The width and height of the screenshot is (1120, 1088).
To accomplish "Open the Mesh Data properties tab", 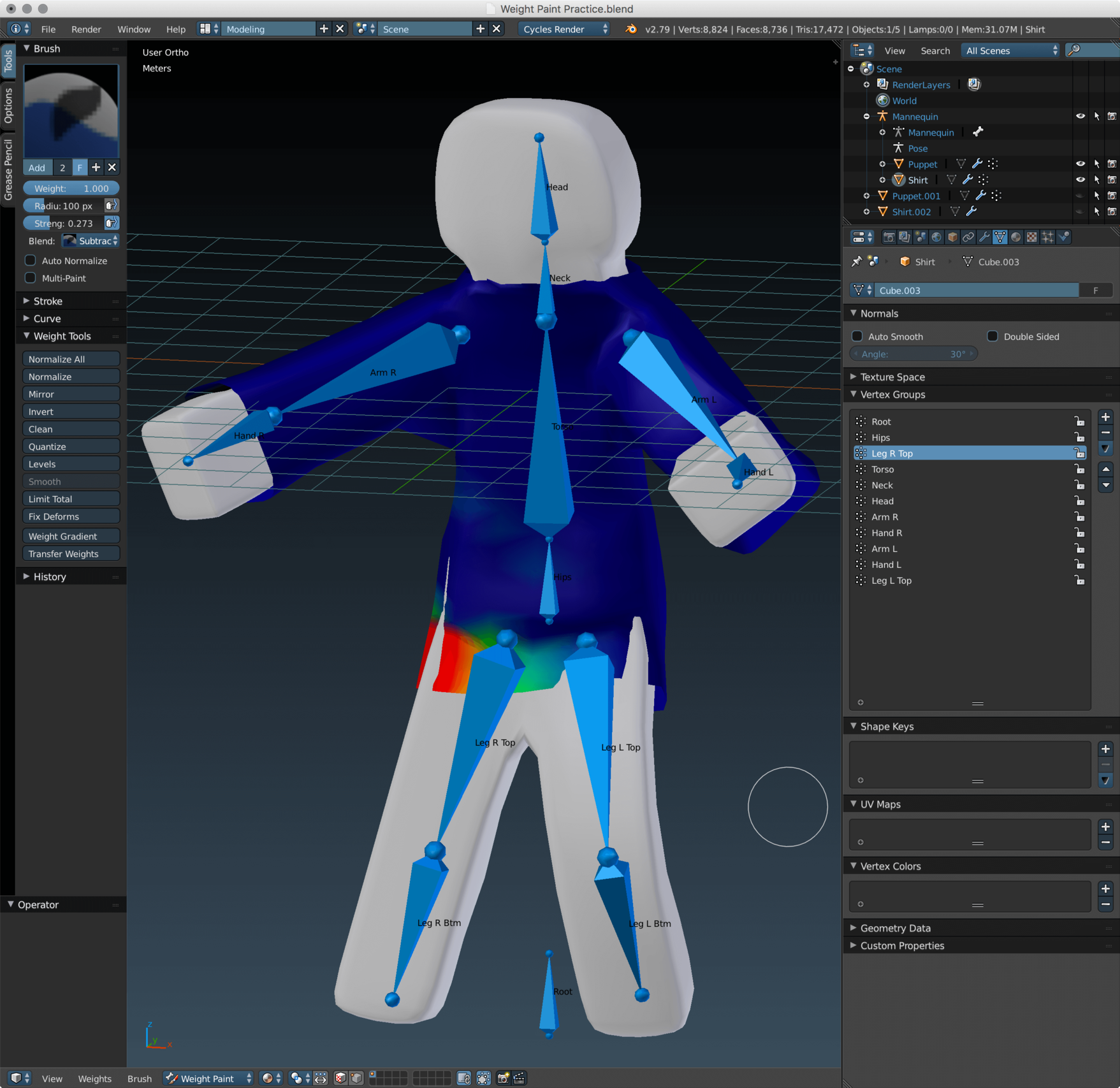I will (x=1000, y=237).
